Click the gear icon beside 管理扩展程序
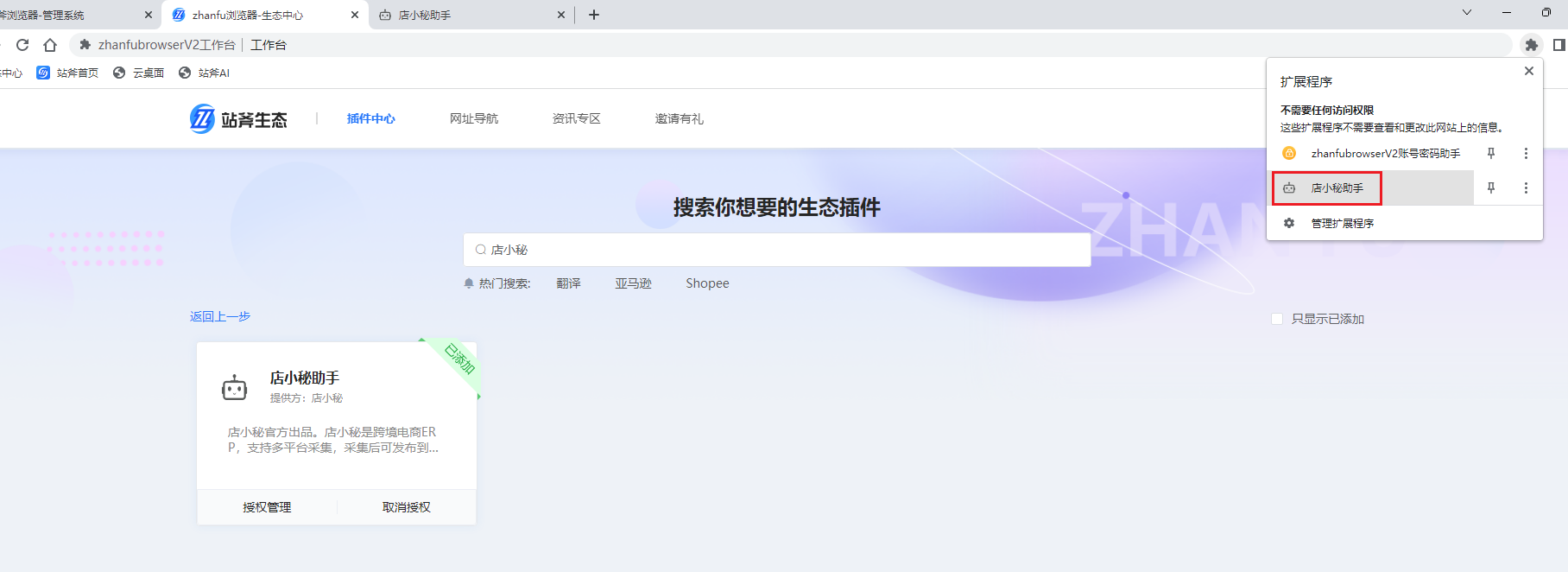The width and height of the screenshot is (1568, 572). [x=1289, y=223]
